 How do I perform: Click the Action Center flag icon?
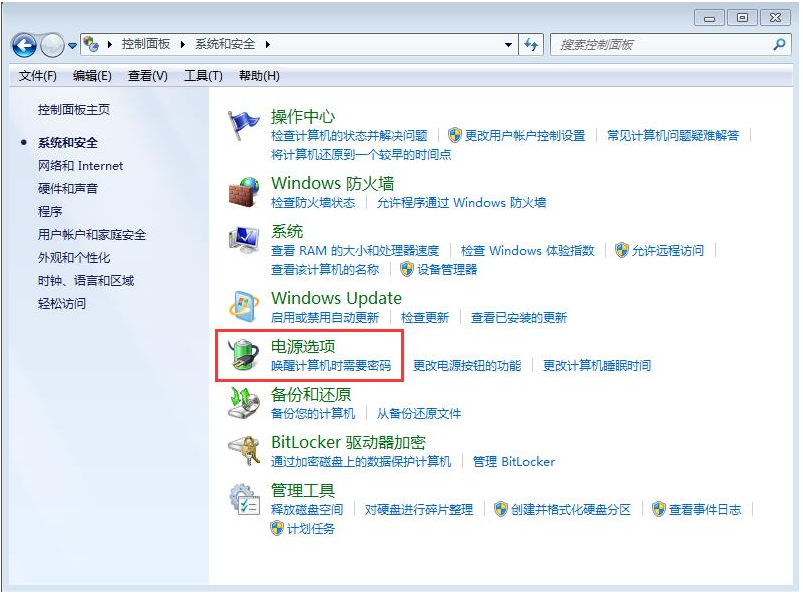click(244, 125)
